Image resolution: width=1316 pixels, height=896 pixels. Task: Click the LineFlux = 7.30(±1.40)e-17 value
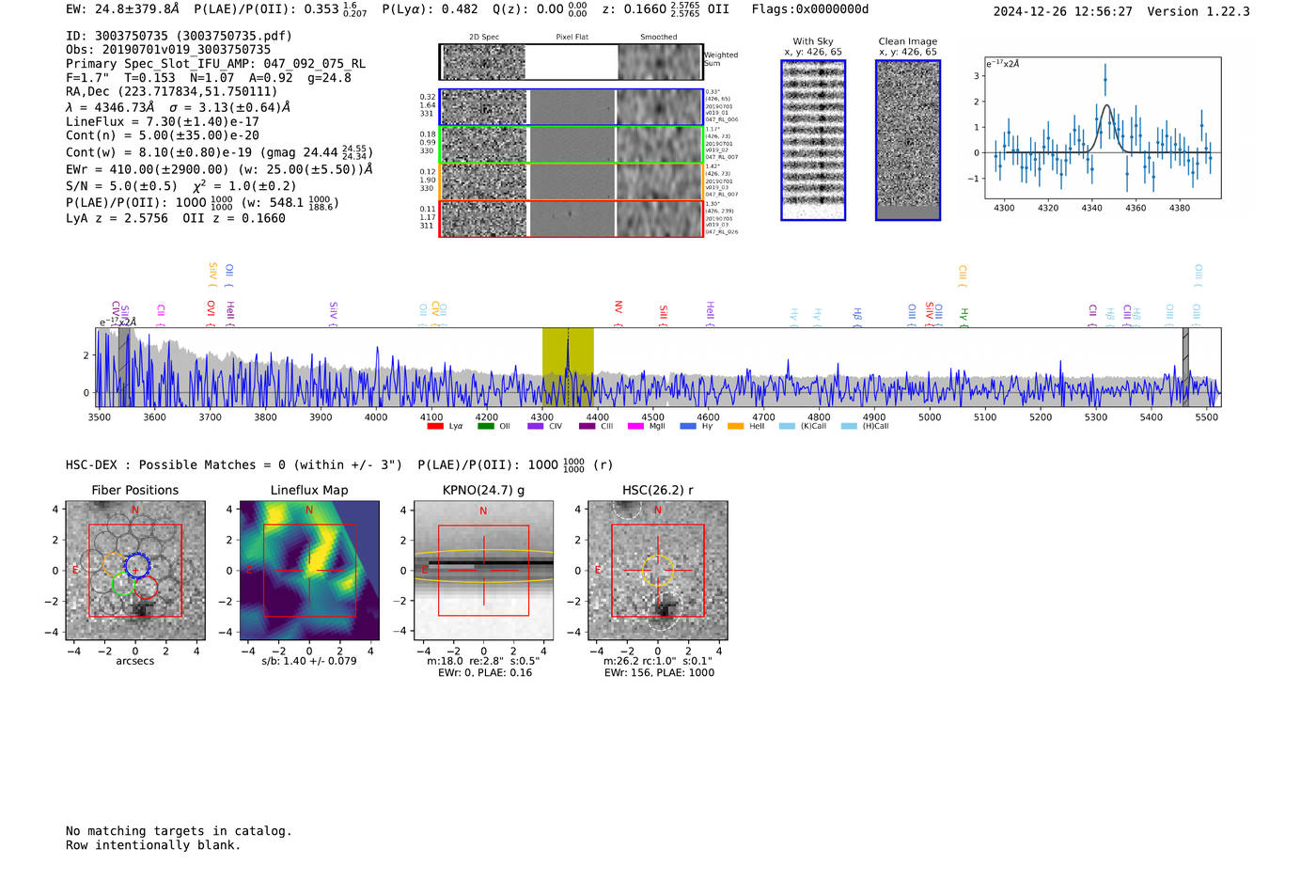click(x=163, y=122)
